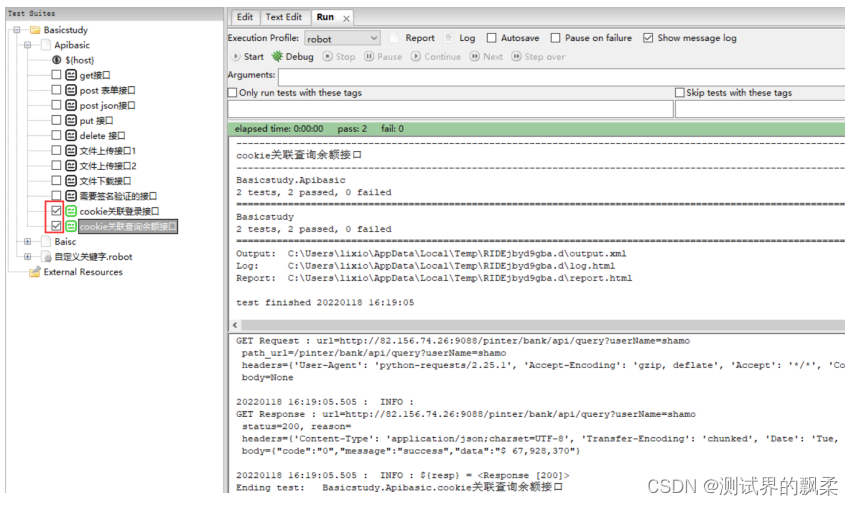The width and height of the screenshot is (853, 505).
Task: Click the Skip tests tags input field
Action: pos(760,109)
